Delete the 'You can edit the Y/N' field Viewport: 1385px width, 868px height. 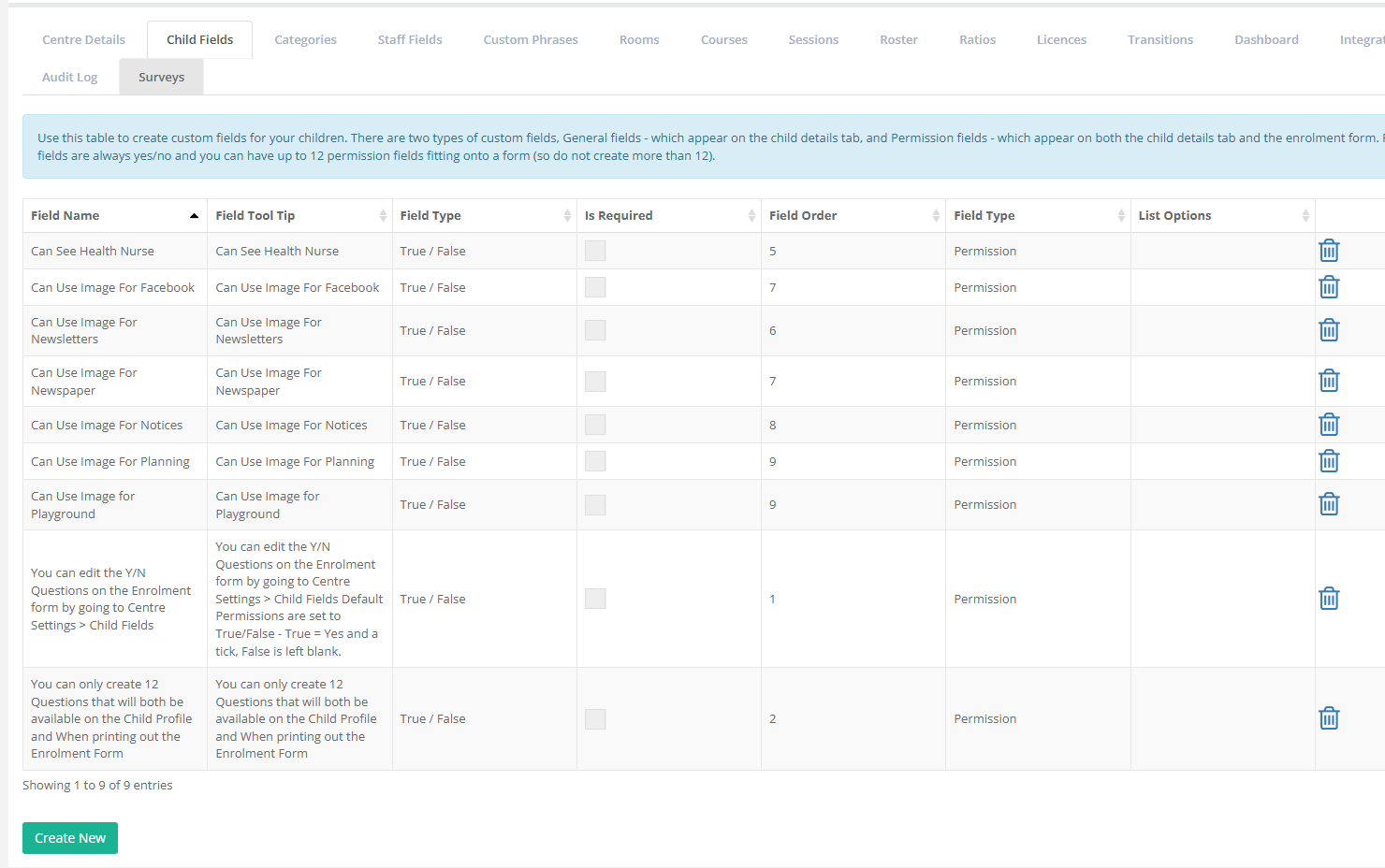[x=1329, y=599]
